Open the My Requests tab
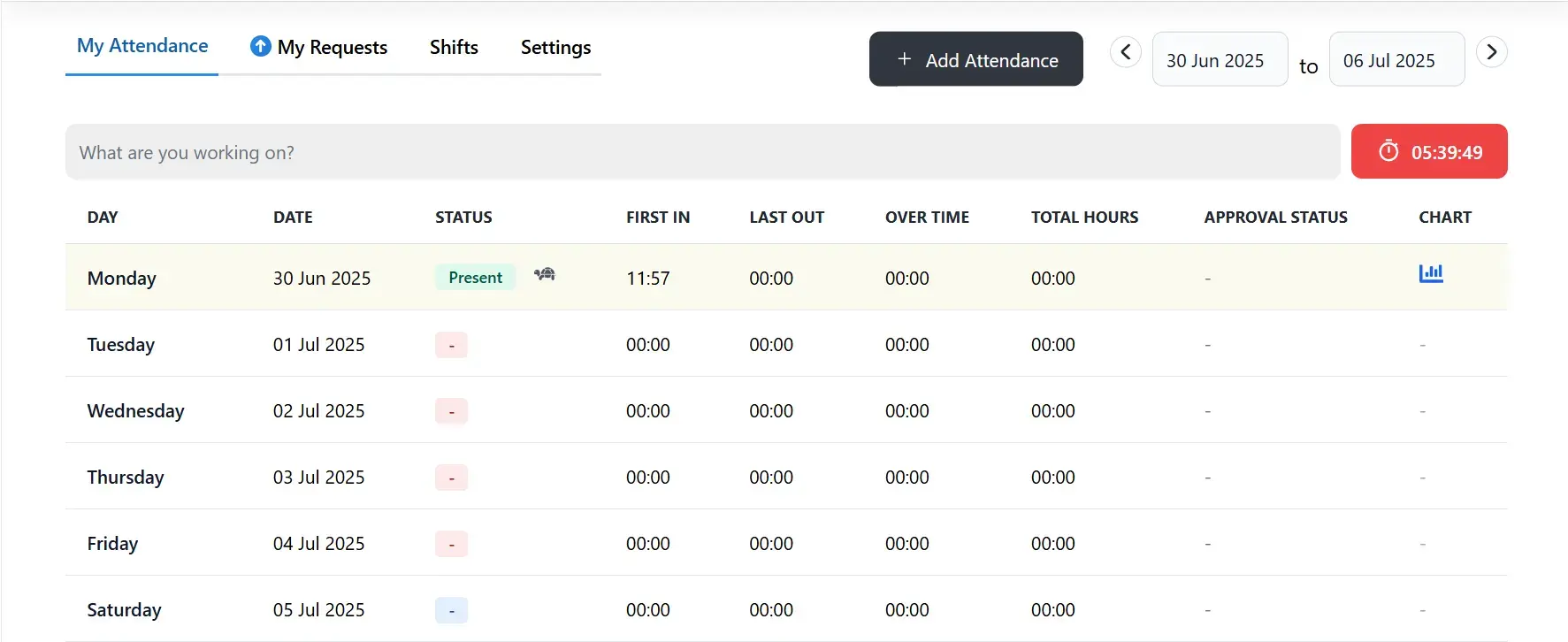Image resolution: width=1568 pixels, height=642 pixels. [x=319, y=47]
